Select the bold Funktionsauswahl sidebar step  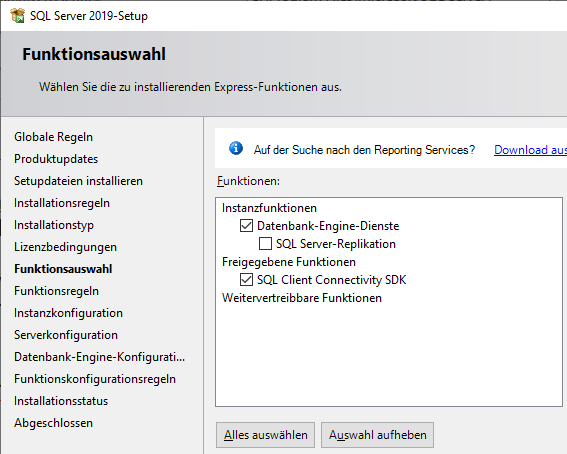[63, 269]
